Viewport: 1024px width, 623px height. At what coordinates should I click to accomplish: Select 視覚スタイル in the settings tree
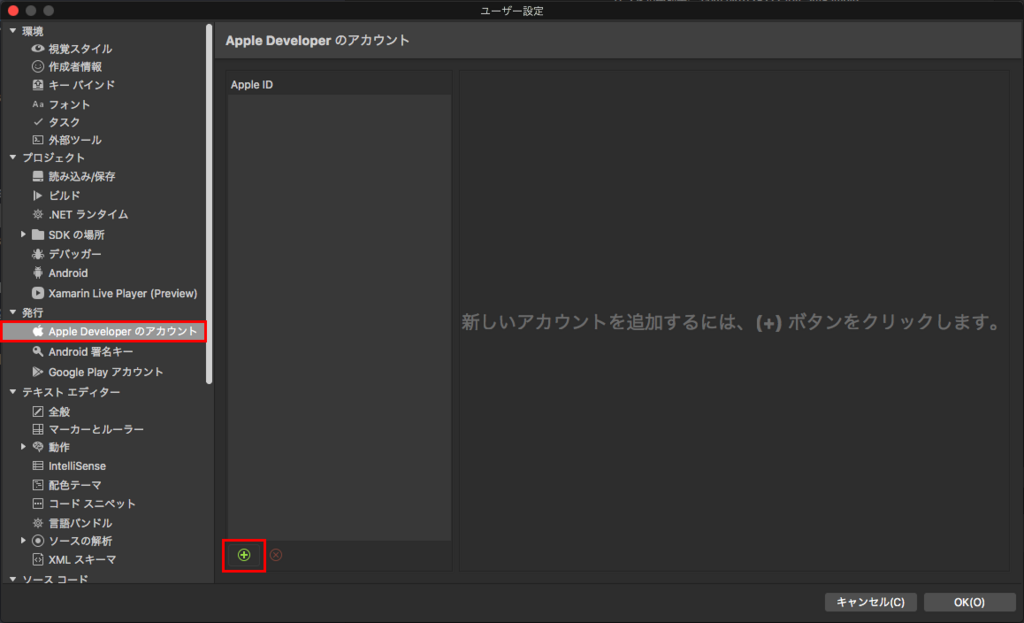[80, 49]
